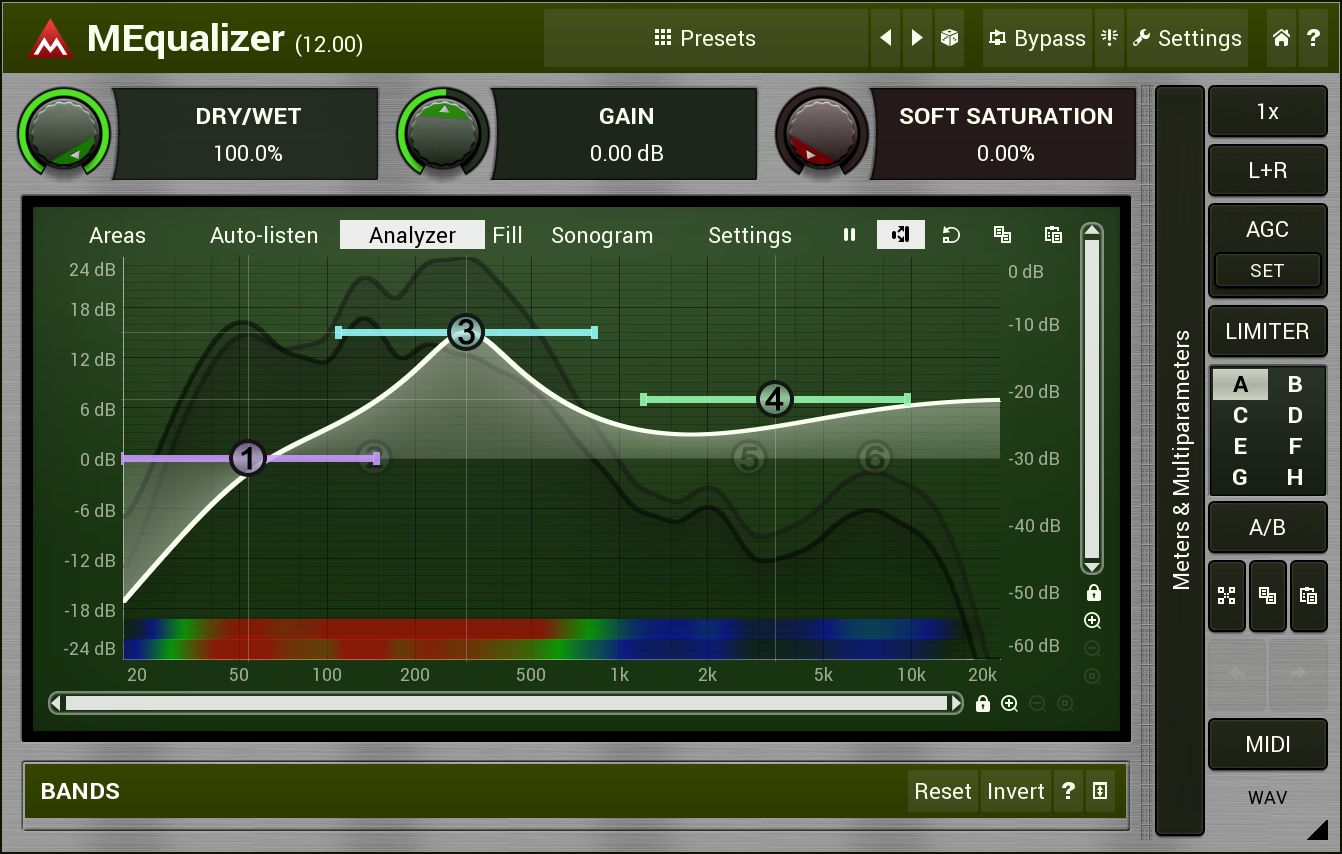Select preset slot A
1342x854 pixels.
tap(1240, 385)
